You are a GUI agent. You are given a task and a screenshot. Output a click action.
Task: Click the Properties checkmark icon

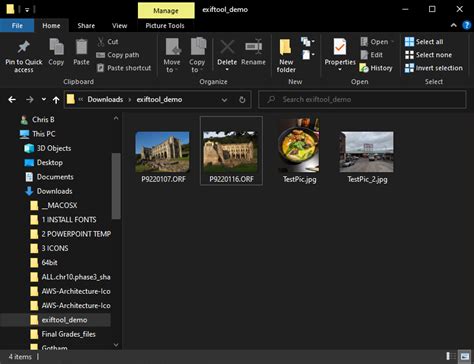[x=340, y=47]
